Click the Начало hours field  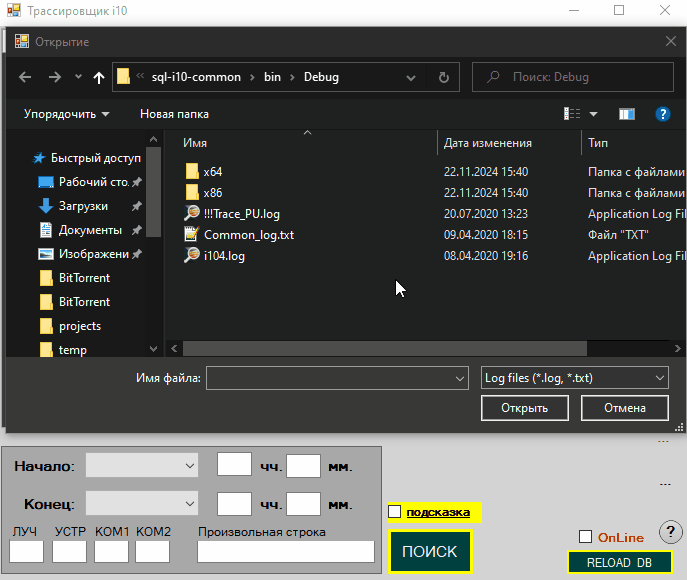pos(234,465)
